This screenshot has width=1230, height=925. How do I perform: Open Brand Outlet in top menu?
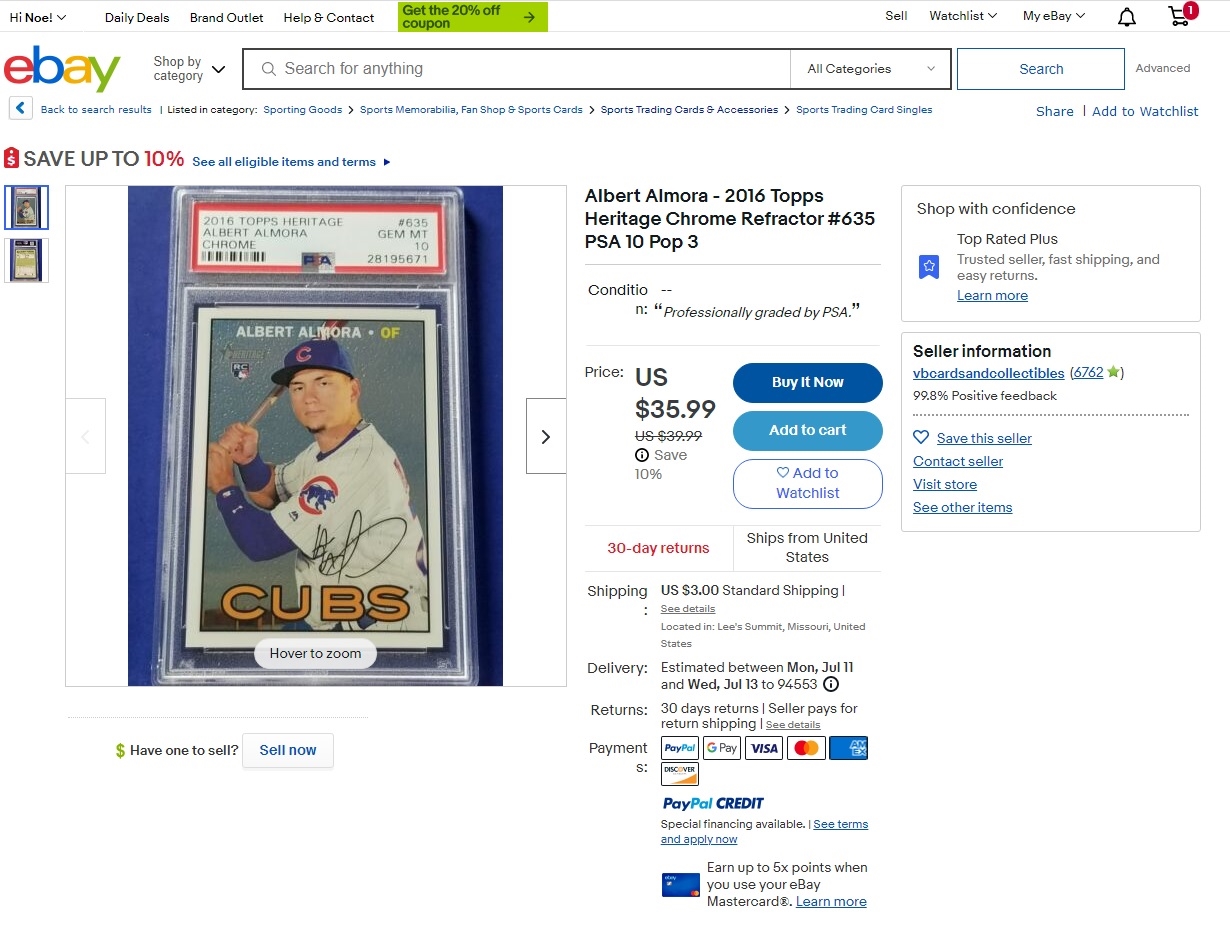coord(227,17)
